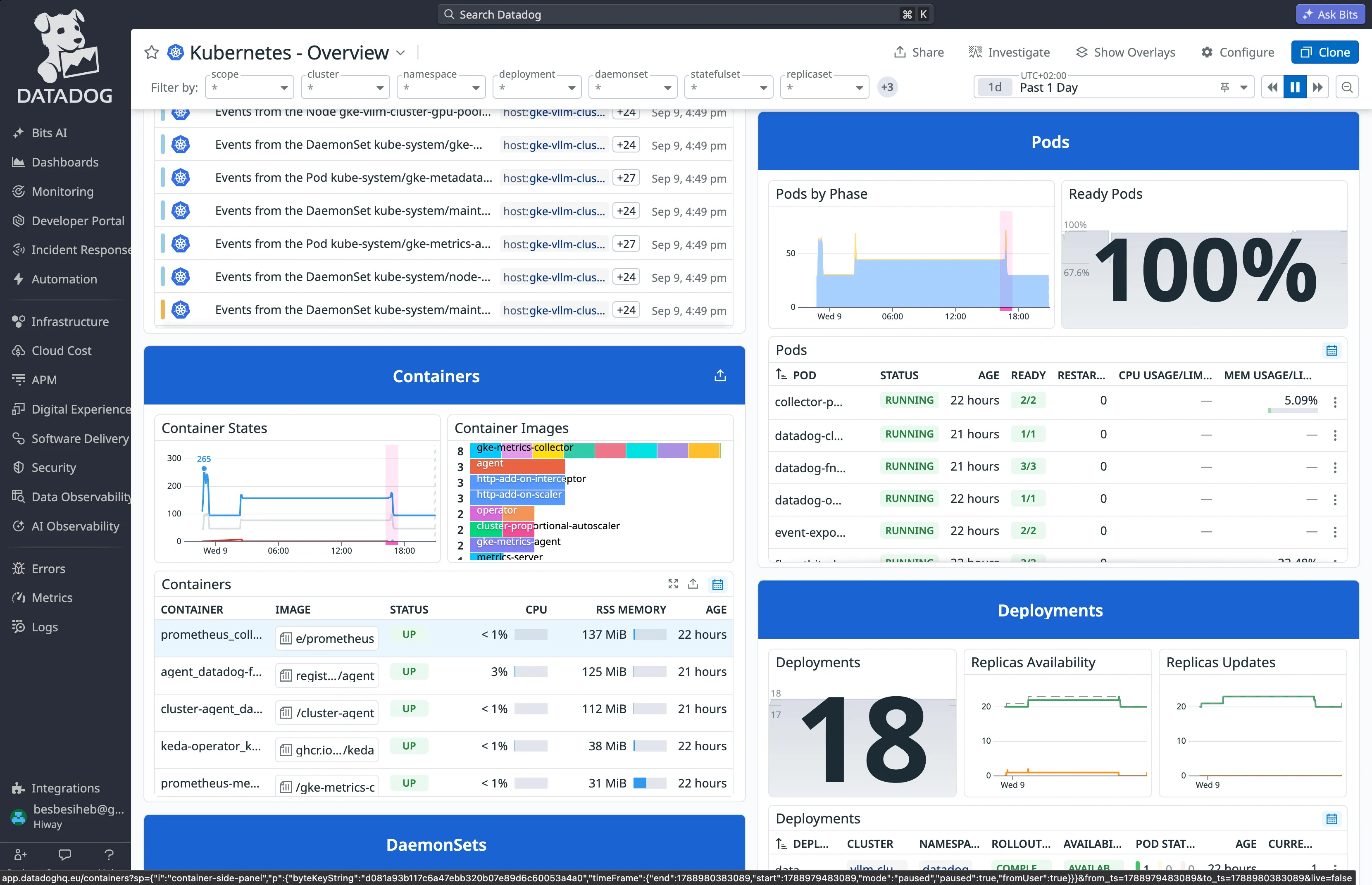This screenshot has height=885, width=1372.
Task: Open the namespace filter dropdown
Action: tap(441, 87)
